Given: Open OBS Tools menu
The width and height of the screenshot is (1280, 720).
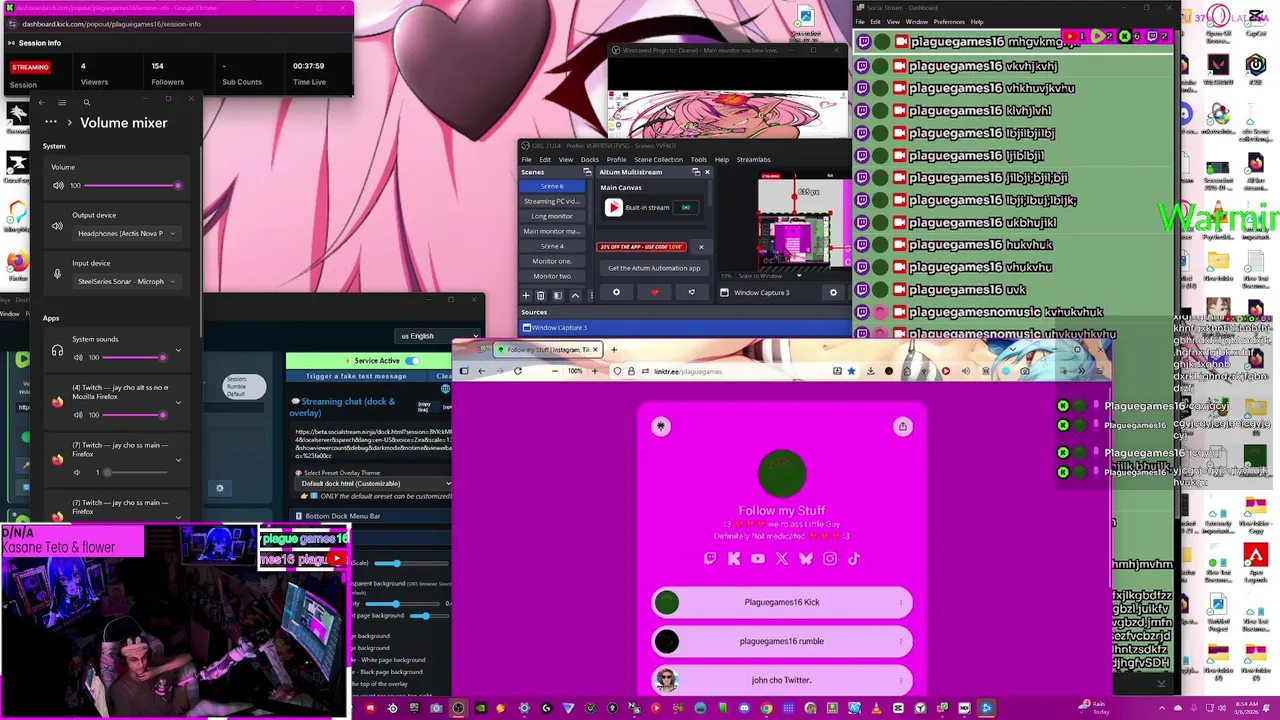Looking at the screenshot, I should 698,159.
